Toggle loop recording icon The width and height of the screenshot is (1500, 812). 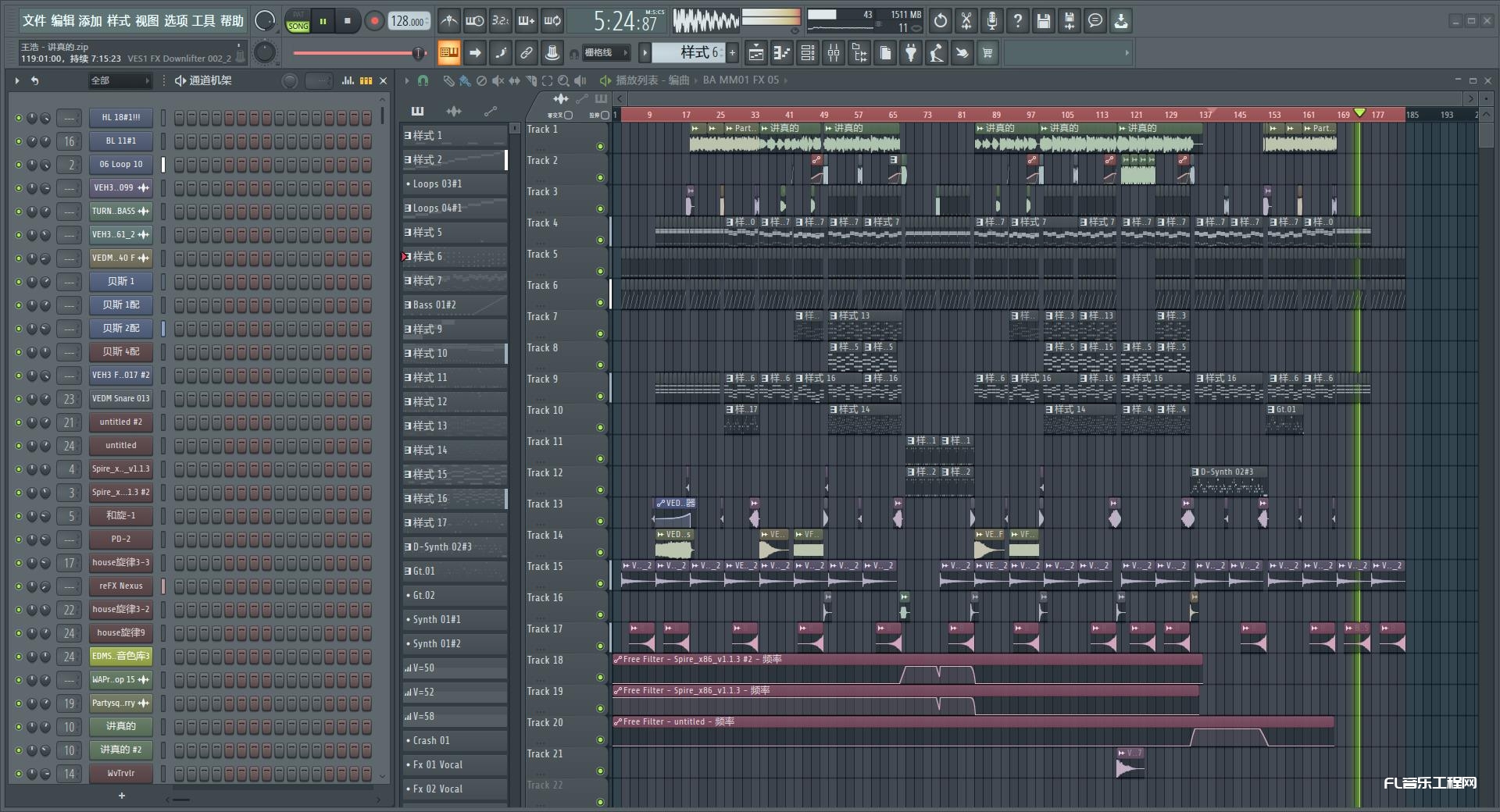[552, 21]
